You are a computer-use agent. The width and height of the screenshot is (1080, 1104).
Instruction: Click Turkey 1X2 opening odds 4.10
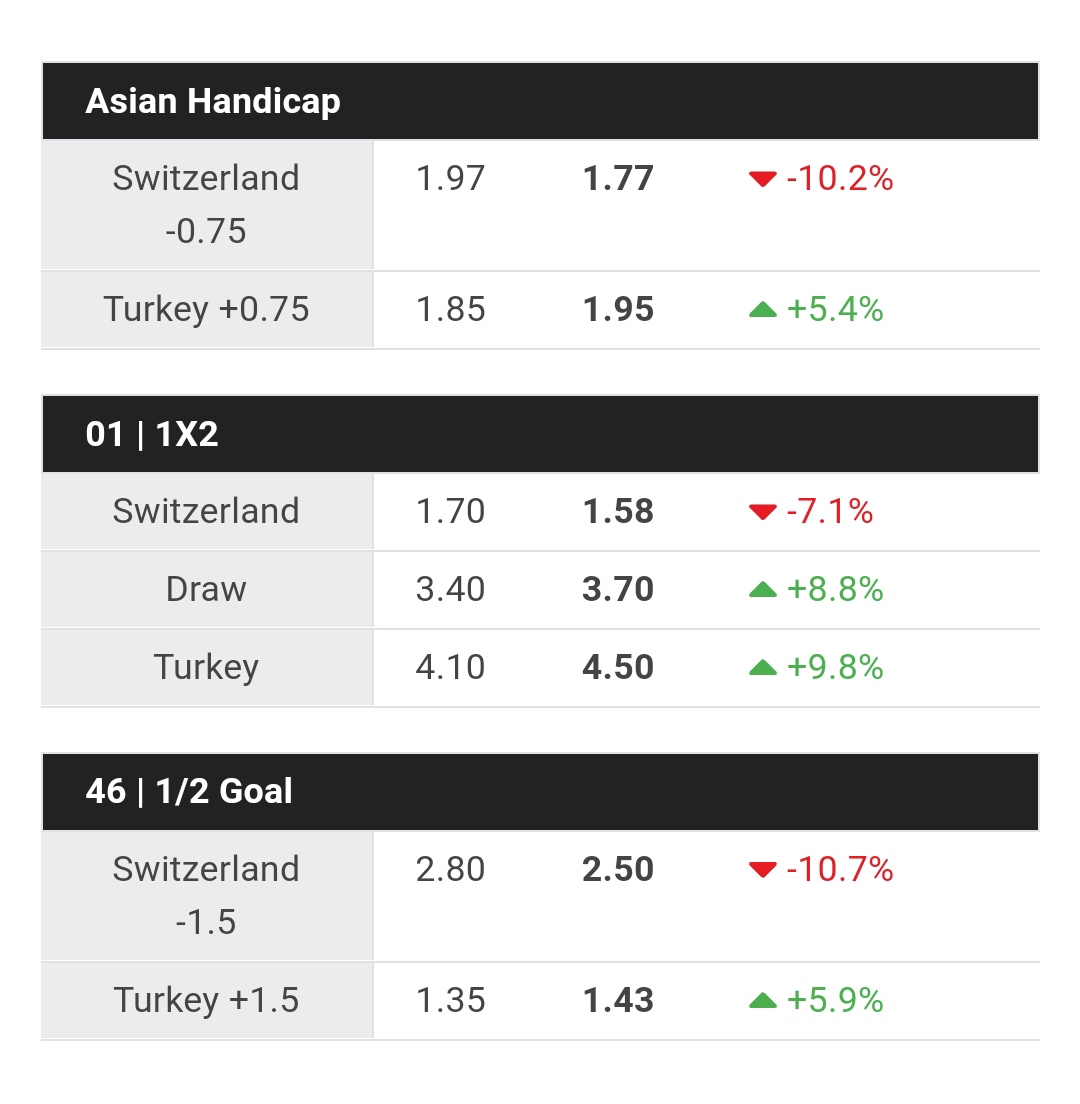click(x=450, y=668)
